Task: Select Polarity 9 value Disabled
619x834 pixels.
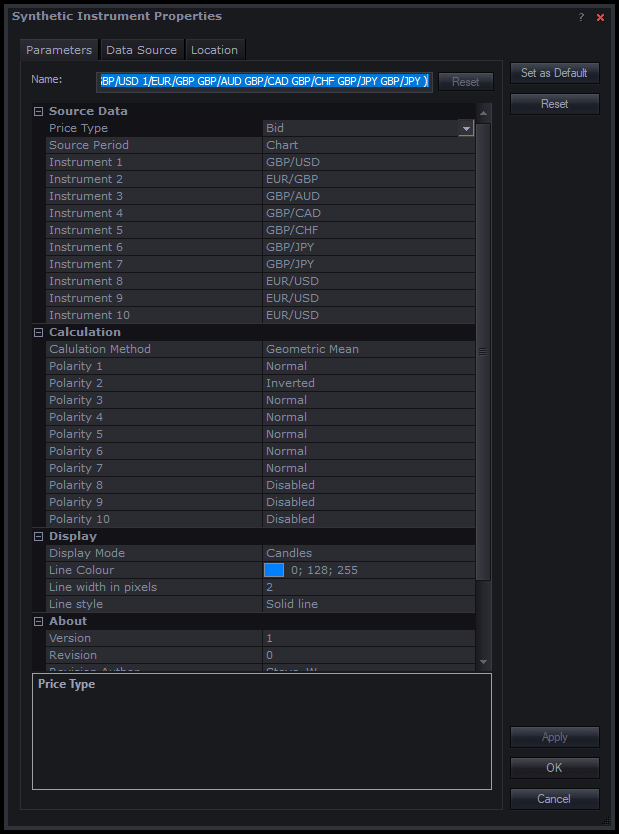Action: [369, 503]
